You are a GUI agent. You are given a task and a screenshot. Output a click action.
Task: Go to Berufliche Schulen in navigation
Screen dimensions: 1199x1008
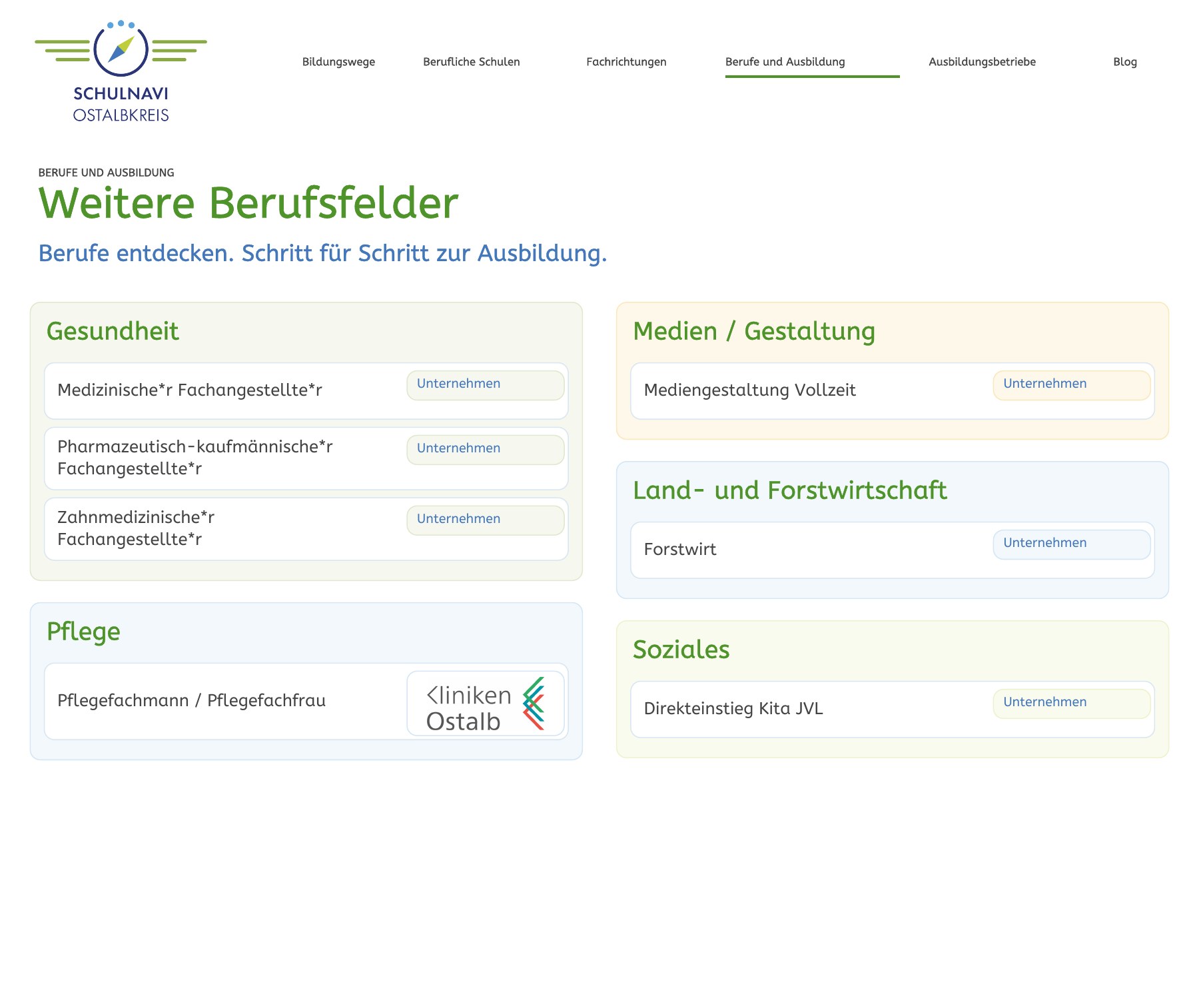[x=472, y=62]
